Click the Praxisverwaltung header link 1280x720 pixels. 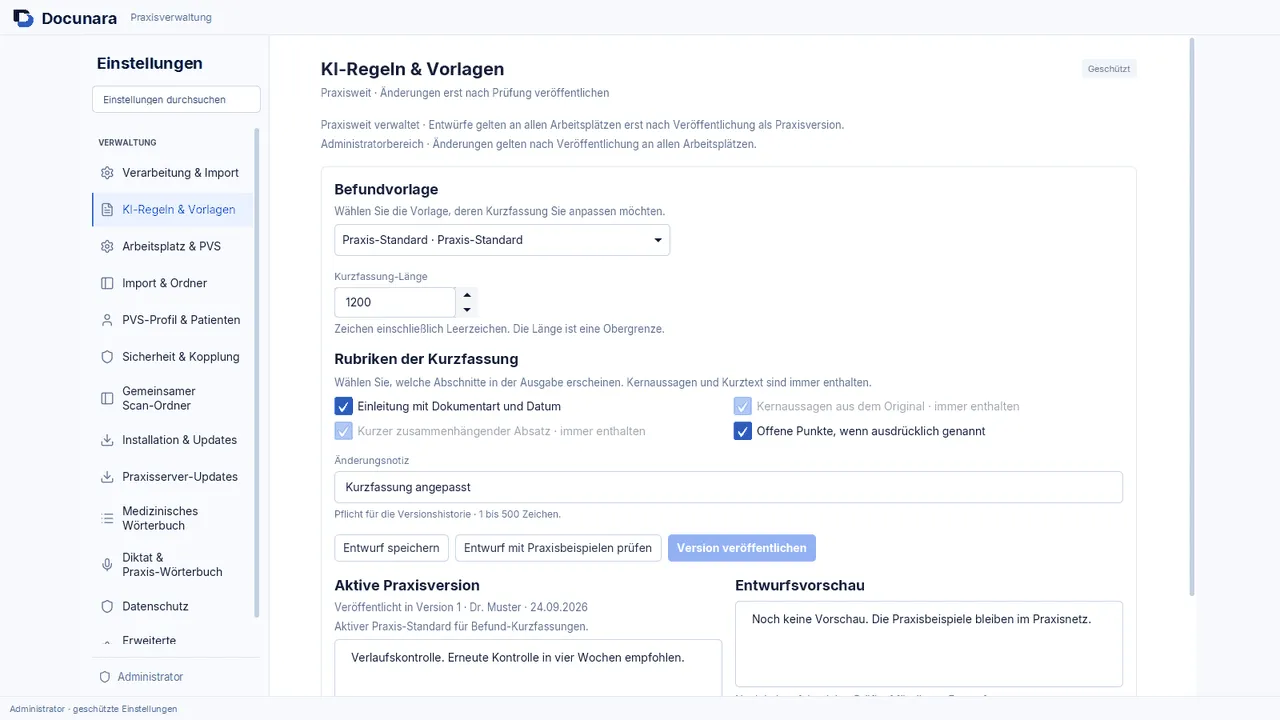171,18
